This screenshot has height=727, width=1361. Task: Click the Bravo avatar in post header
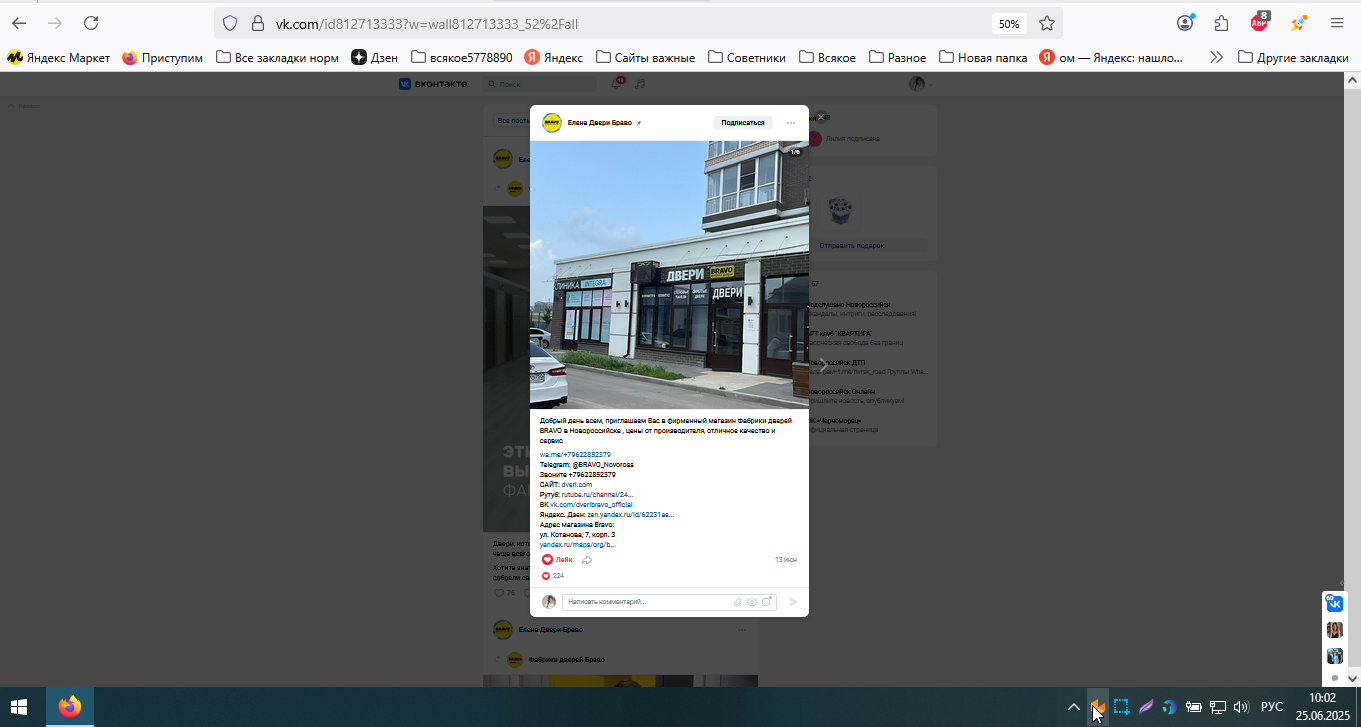(551, 123)
